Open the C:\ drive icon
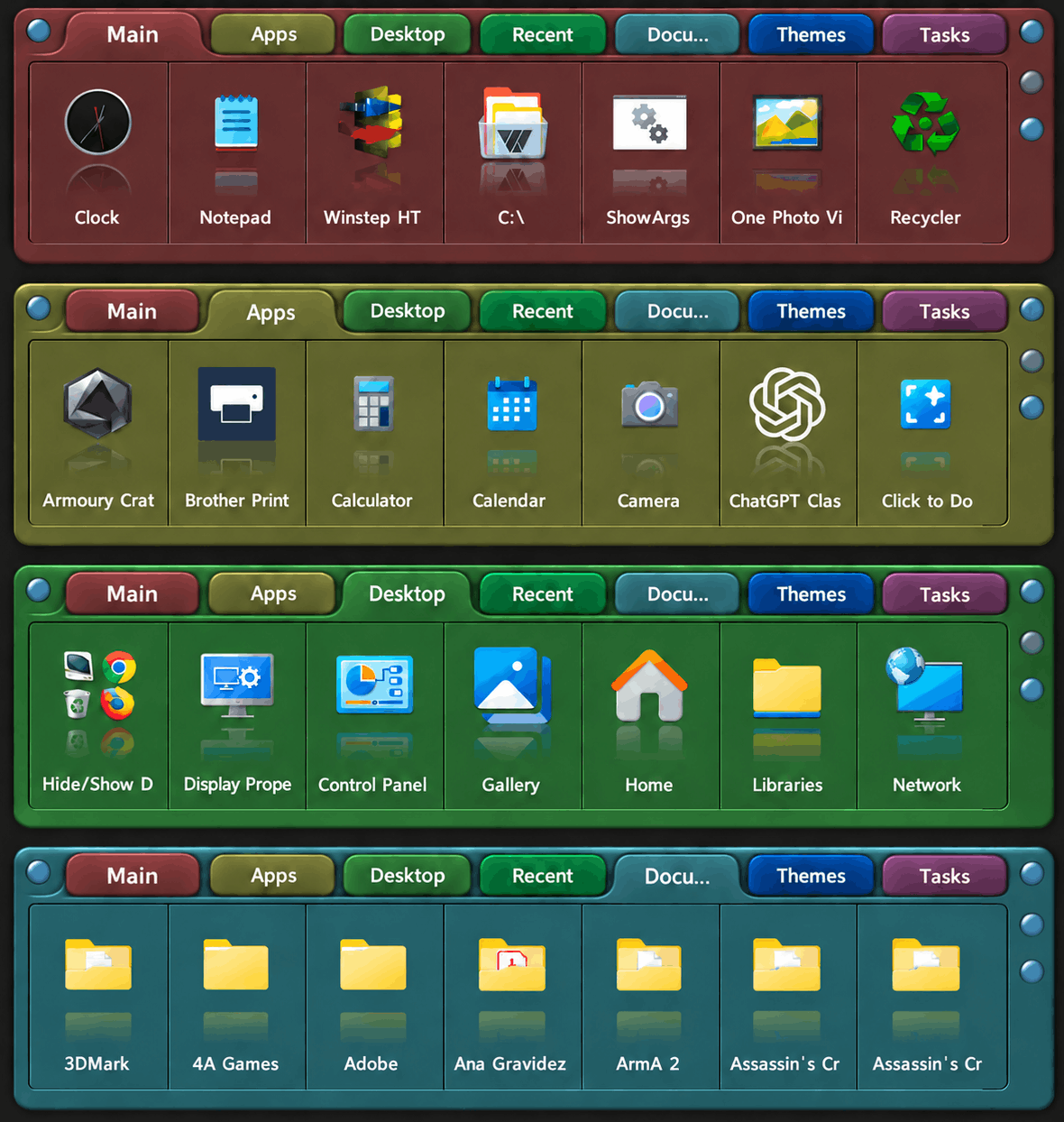Screen dimensions: 1064x1122 (512, 123)
